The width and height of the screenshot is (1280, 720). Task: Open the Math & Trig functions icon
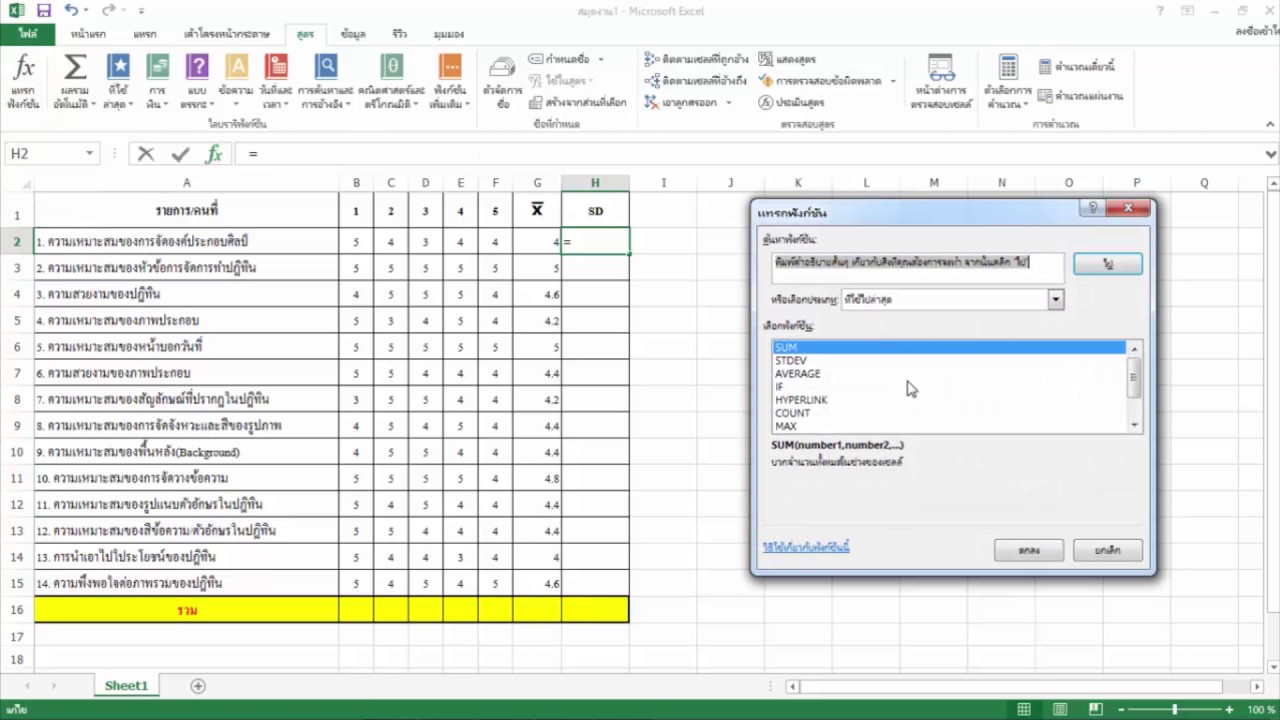(393, 82)
